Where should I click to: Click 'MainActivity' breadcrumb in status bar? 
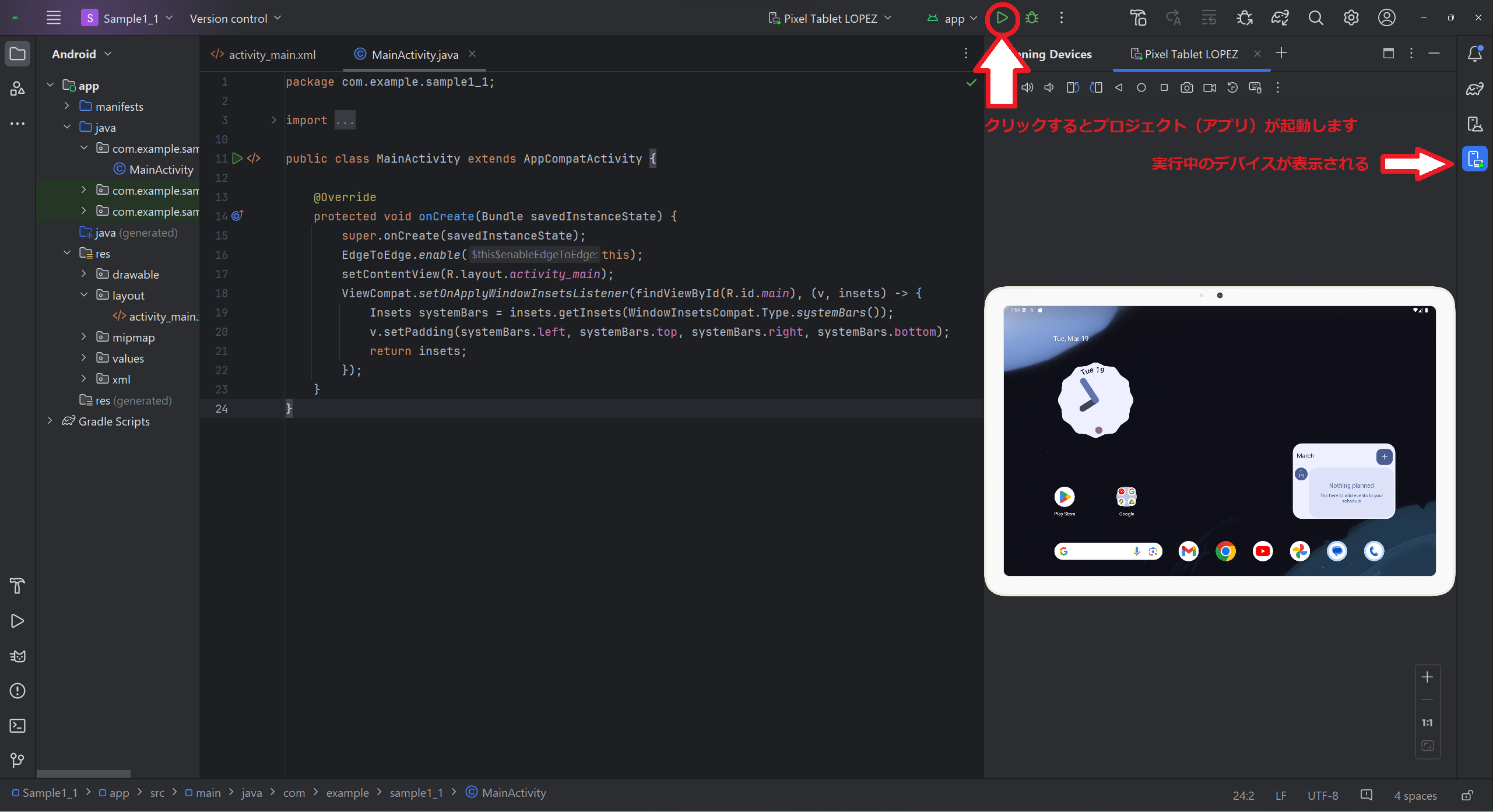coord(507,792)
